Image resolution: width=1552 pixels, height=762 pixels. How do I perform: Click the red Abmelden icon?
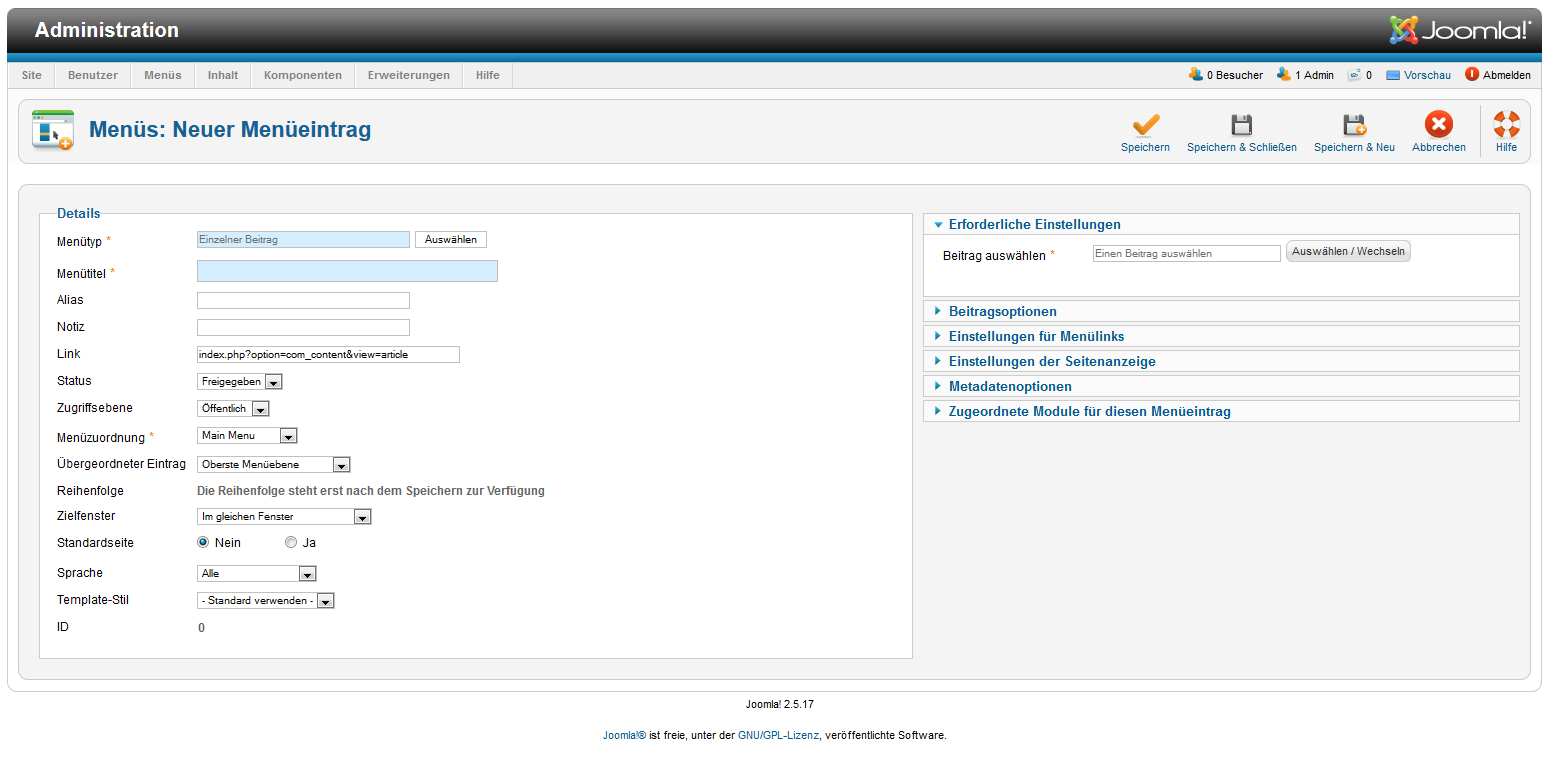pyautogui.click(x=1471, y=74)
